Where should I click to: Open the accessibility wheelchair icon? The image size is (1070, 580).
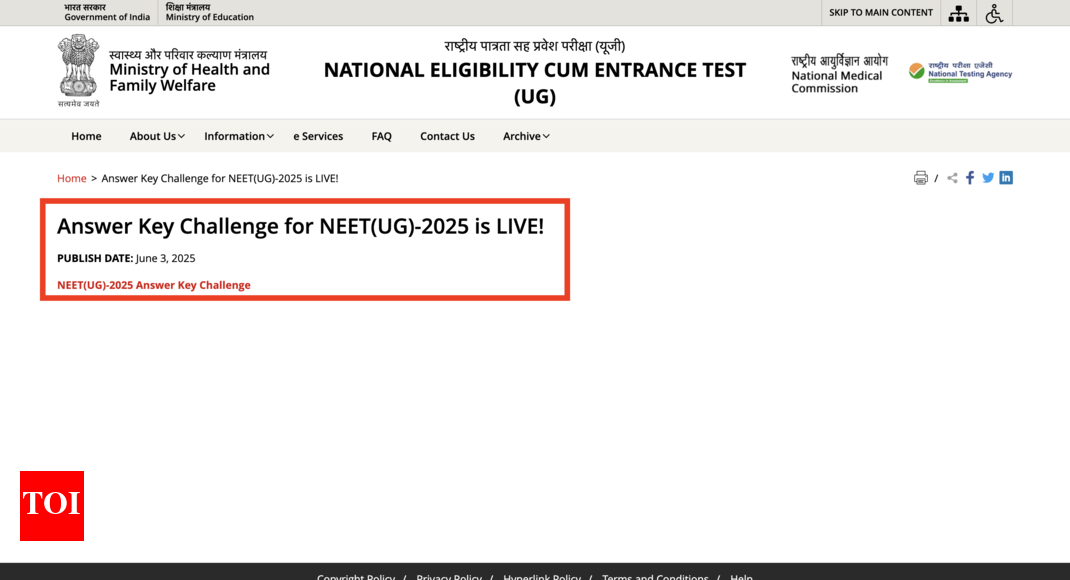click(x=994, y=13)
